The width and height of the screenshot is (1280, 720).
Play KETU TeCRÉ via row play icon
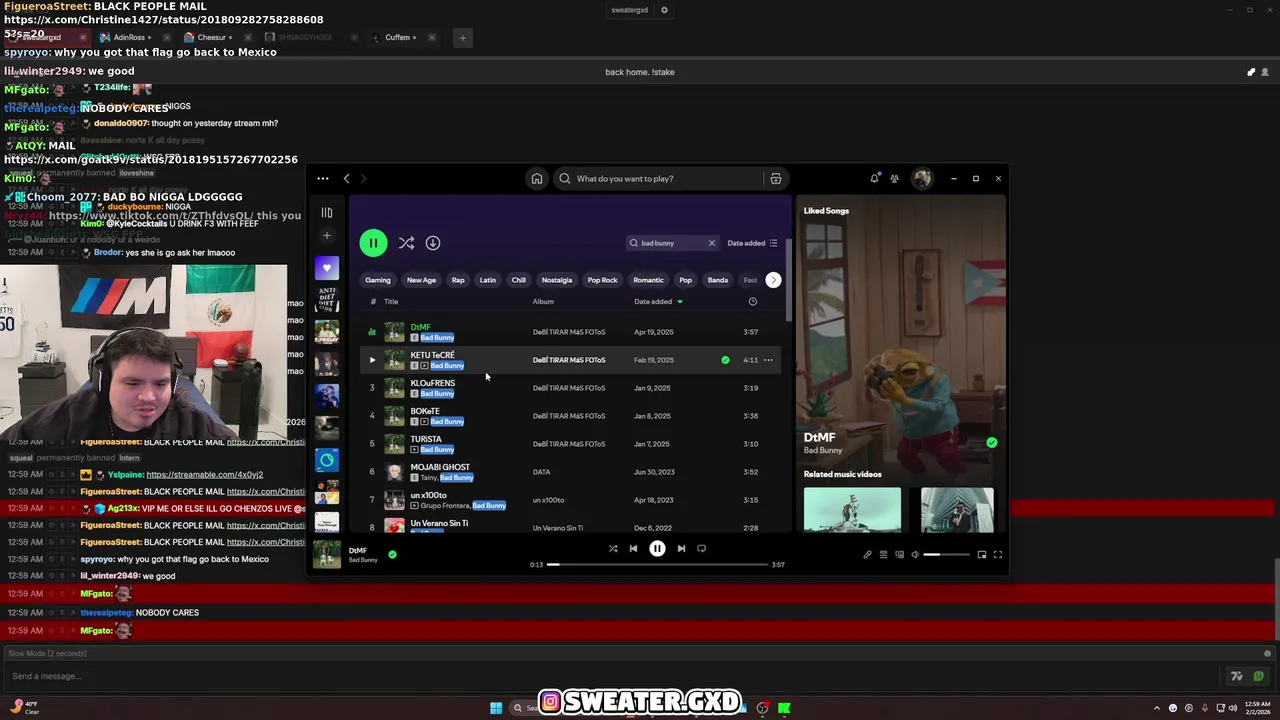[x=372, y=360]
